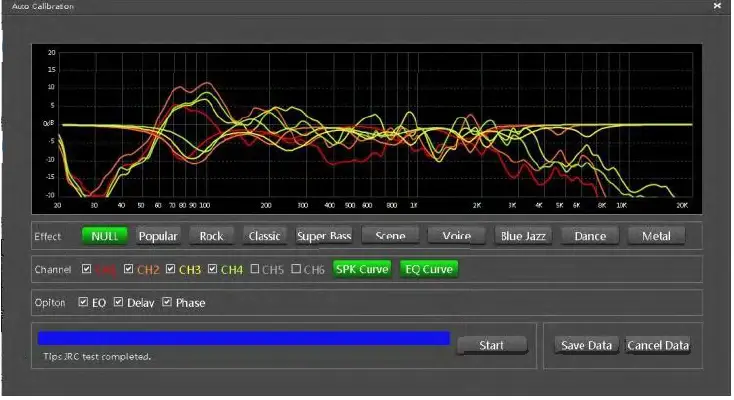Screen dimensions: 734x400
Task: Select the Blue Jazz effect
Action: [523, 236]
